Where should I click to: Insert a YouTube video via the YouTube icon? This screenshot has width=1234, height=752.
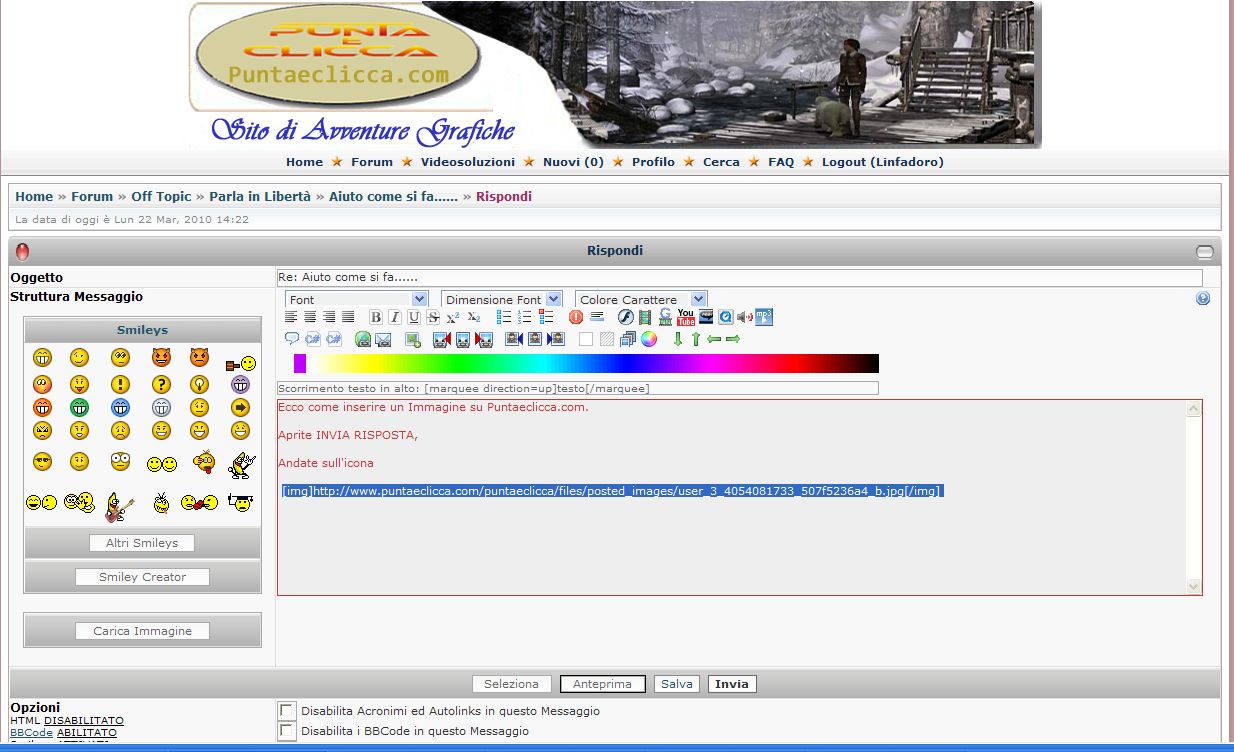click(x=686, y=317)
